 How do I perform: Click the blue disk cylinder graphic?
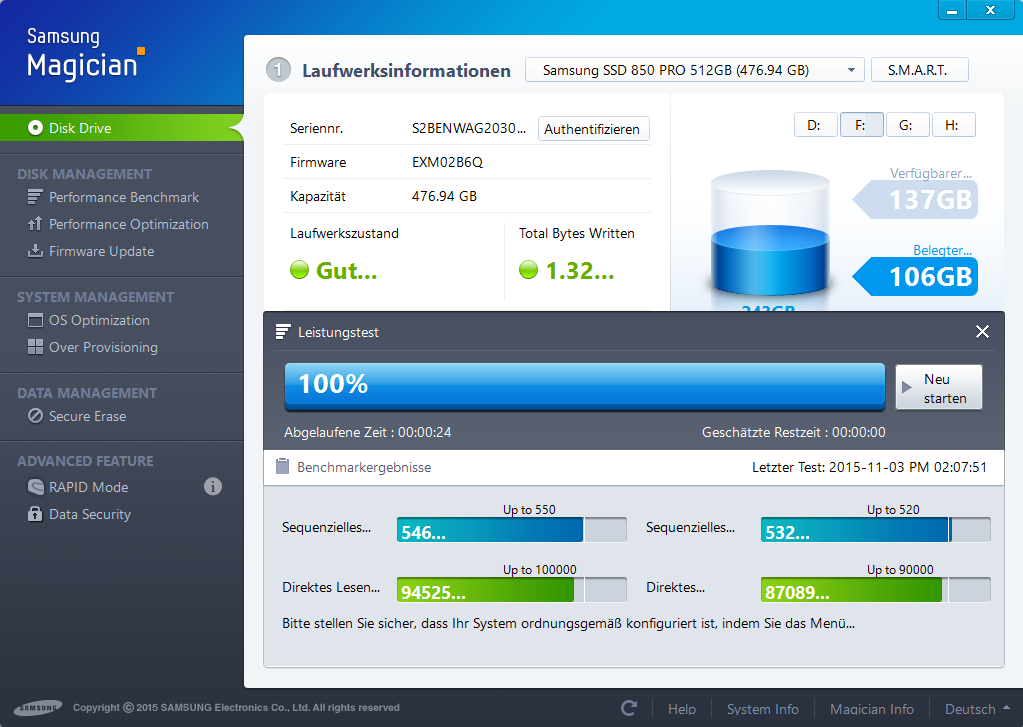[770, 235]
